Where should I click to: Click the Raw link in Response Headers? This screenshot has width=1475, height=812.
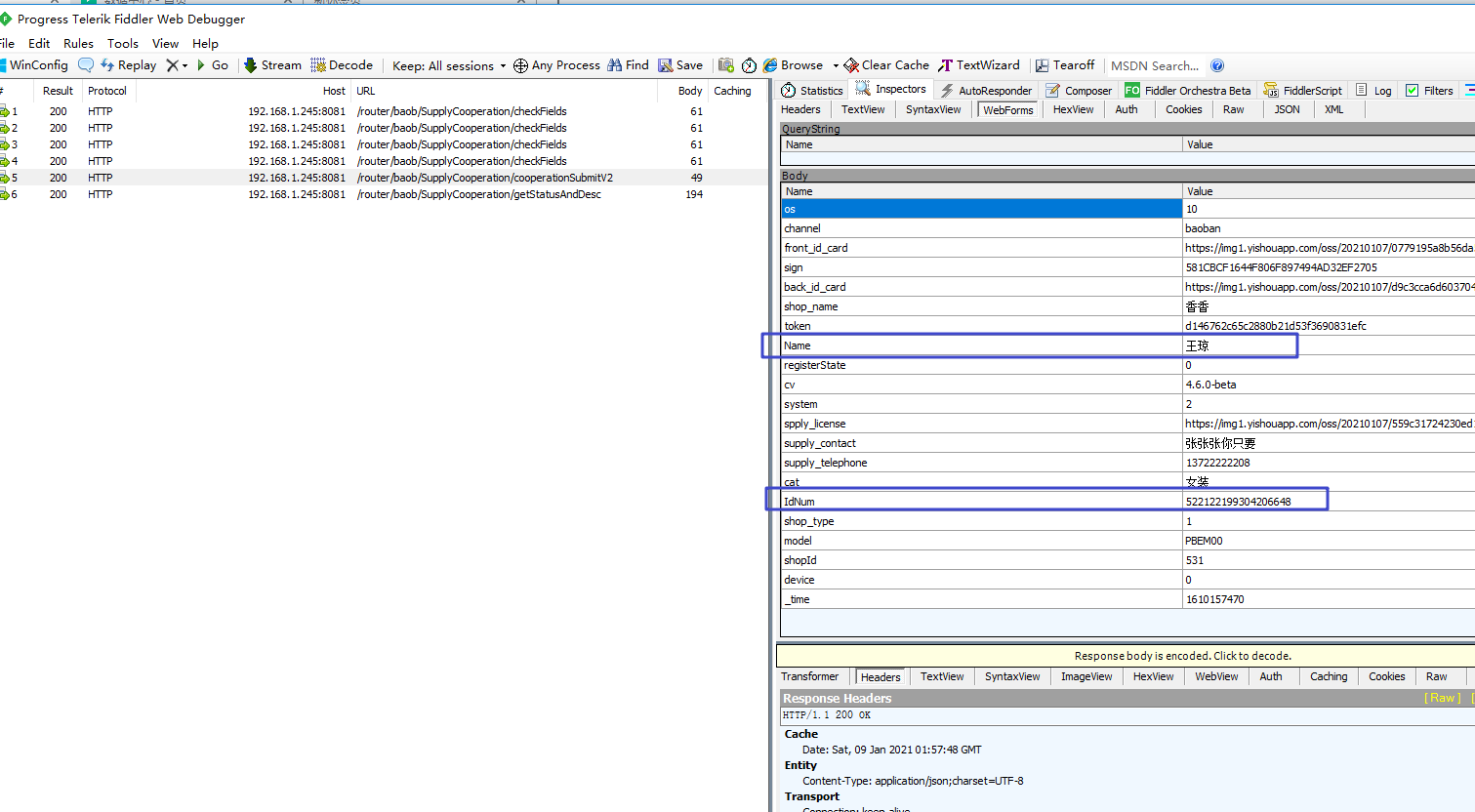click(1442, 698)
